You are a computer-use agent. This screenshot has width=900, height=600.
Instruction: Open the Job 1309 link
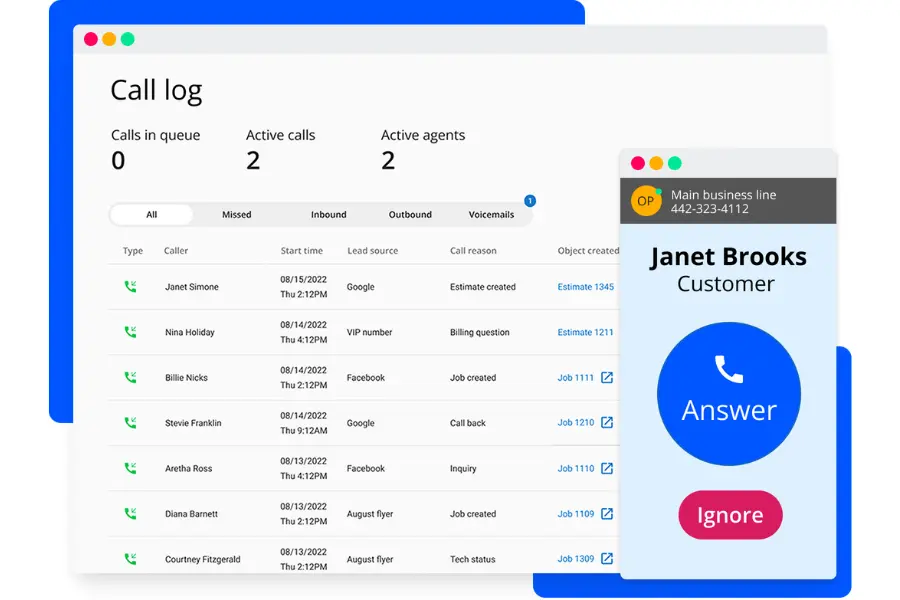(x=576, y=559)
